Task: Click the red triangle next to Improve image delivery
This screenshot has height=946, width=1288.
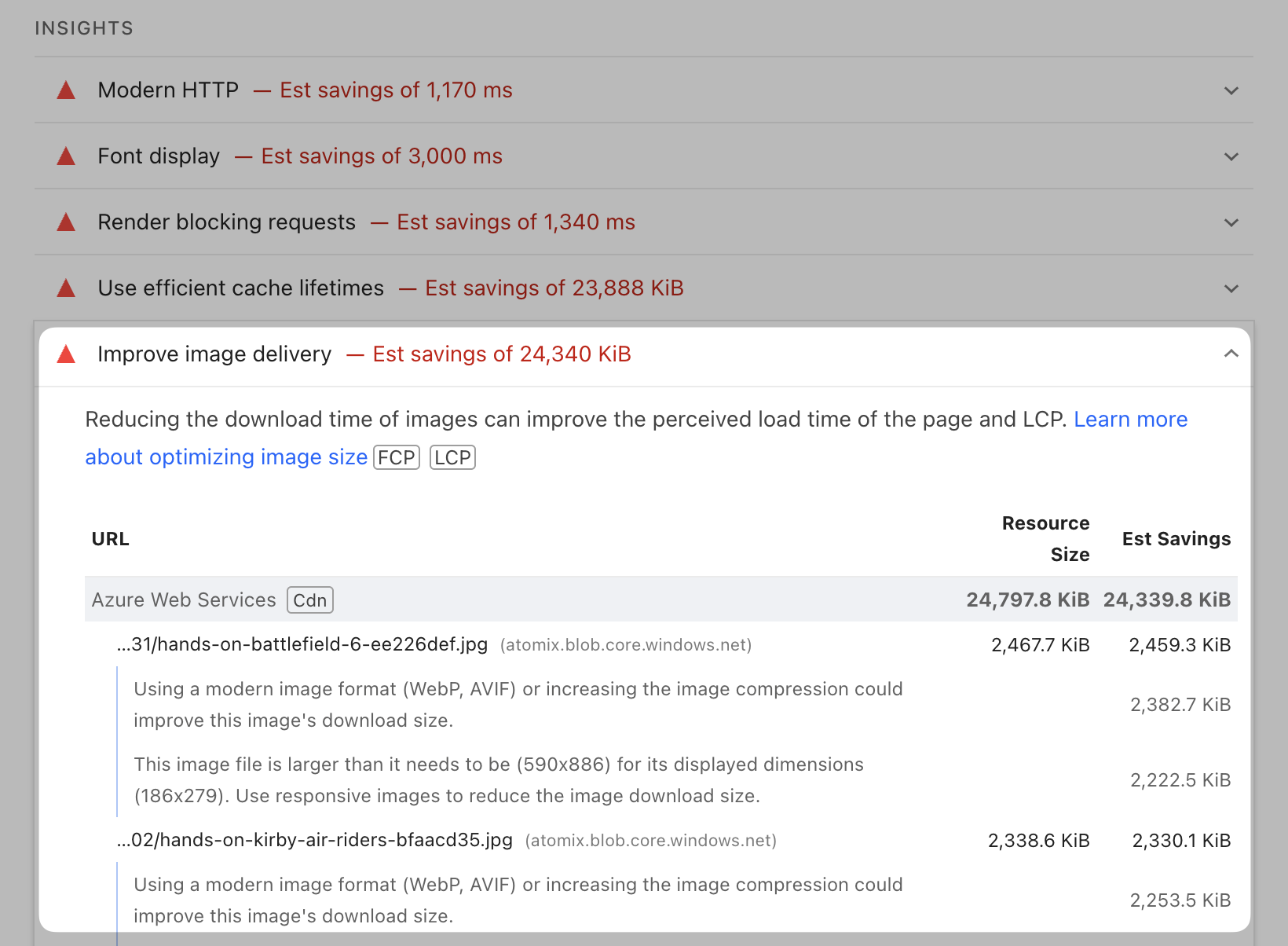Action: click(x=66, y=354)
